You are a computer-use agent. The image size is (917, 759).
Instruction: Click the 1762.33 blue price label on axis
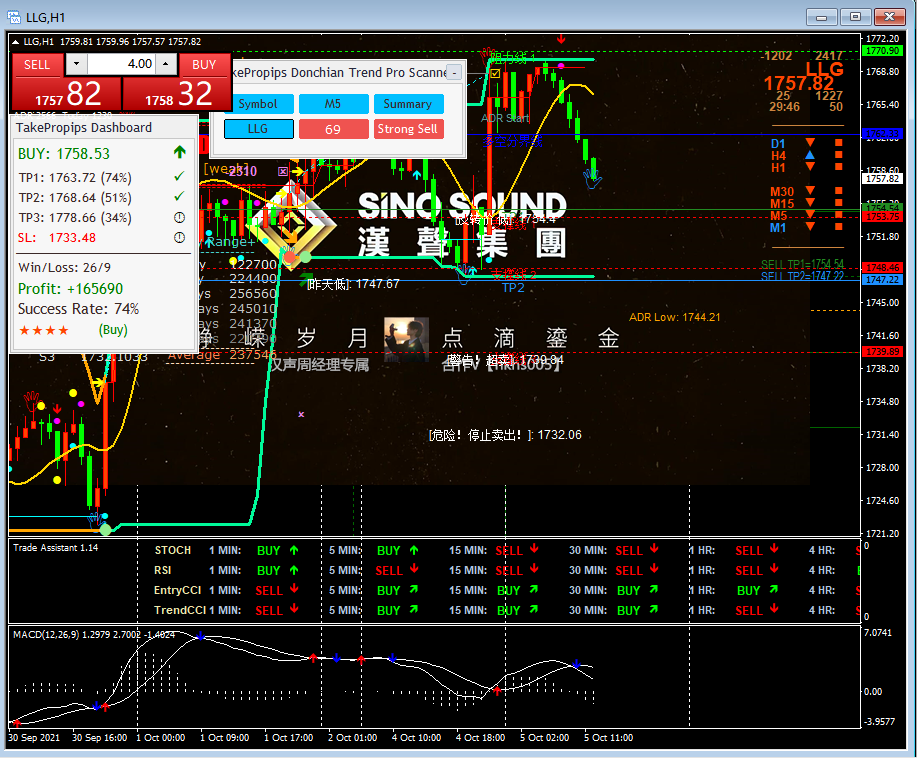[883, 134]
